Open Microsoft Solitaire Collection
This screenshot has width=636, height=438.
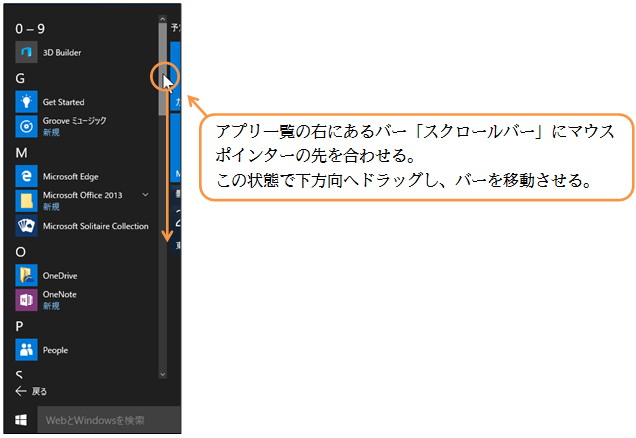coord(27,226)
